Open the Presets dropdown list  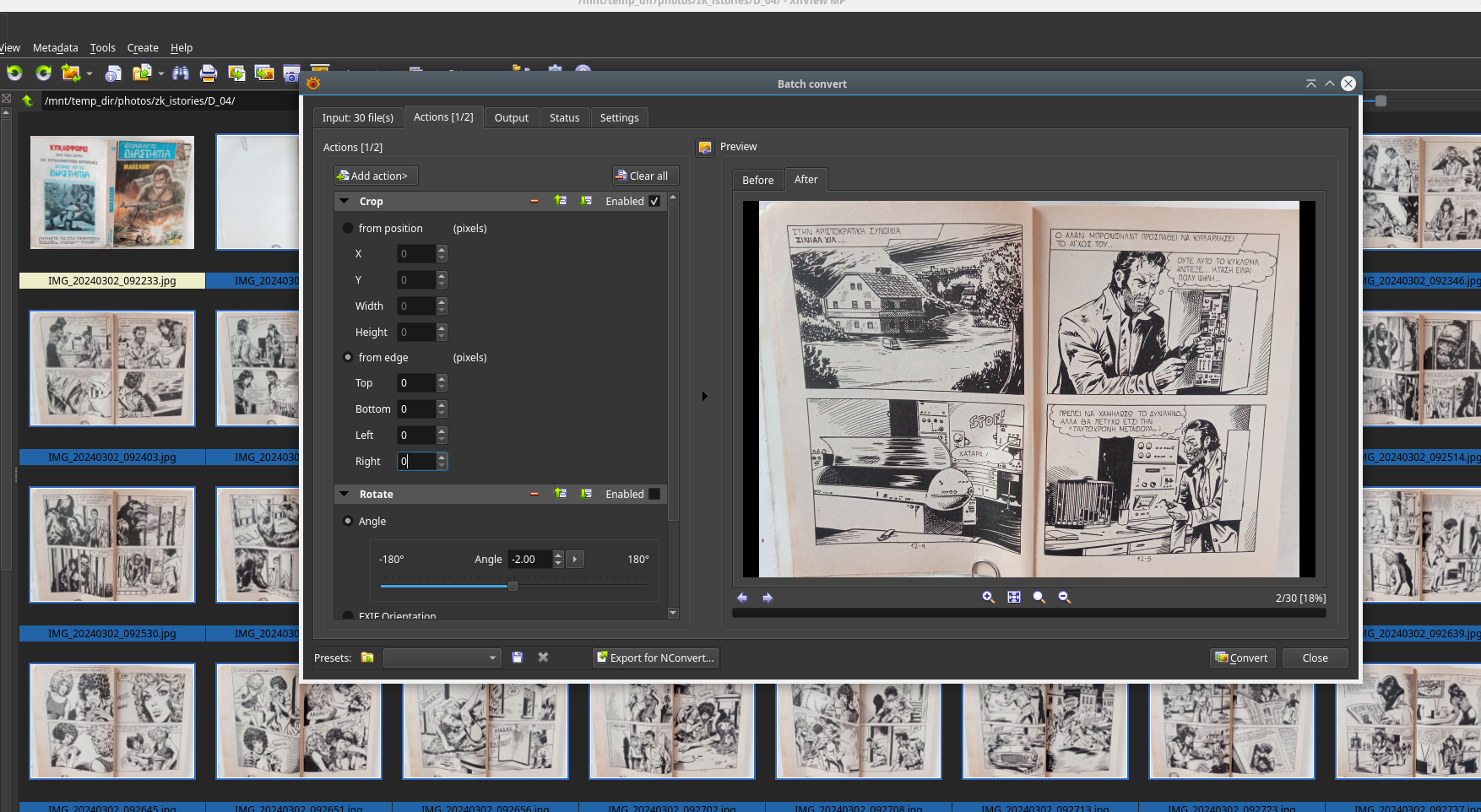442,658
